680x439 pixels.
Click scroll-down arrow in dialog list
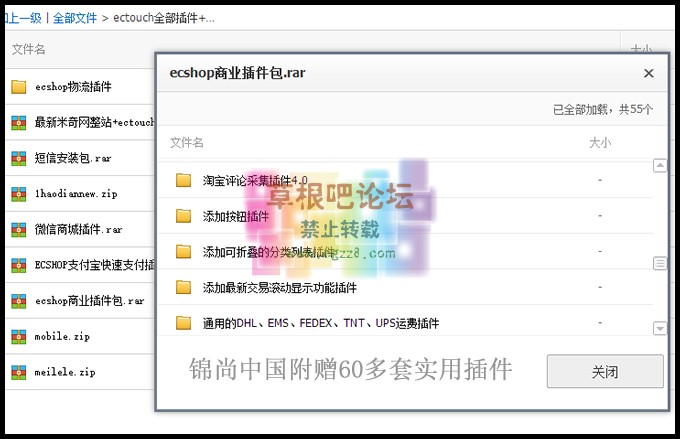660,328
